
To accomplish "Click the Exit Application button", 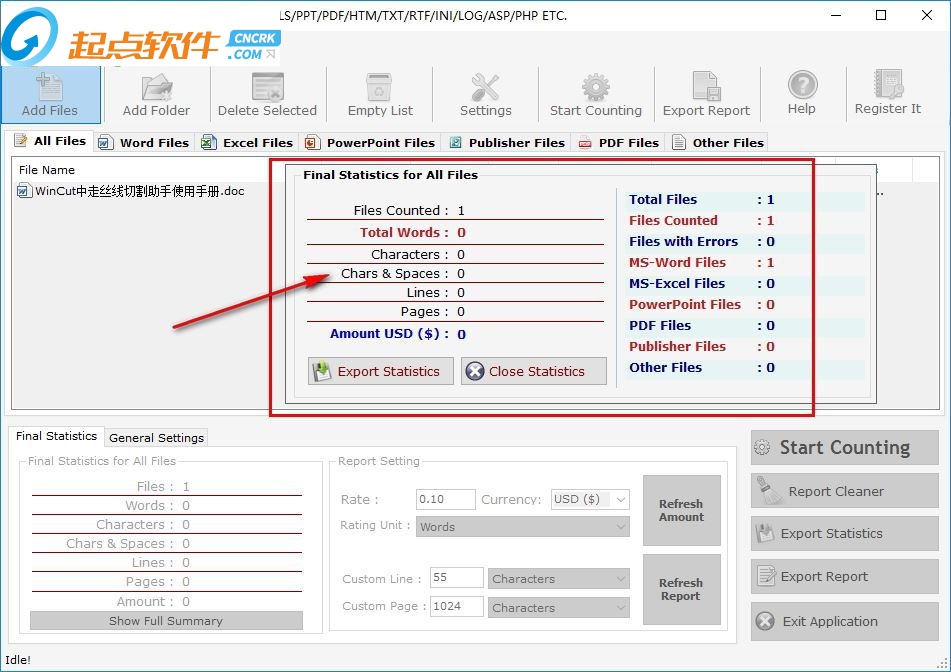I will 844,621.
